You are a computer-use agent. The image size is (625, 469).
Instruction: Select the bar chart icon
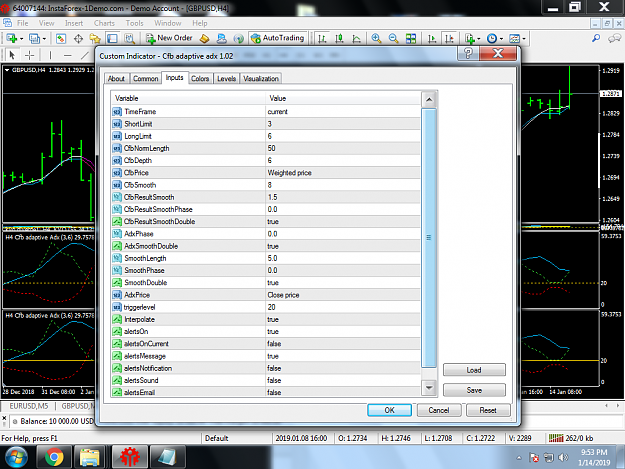(322, 39)
